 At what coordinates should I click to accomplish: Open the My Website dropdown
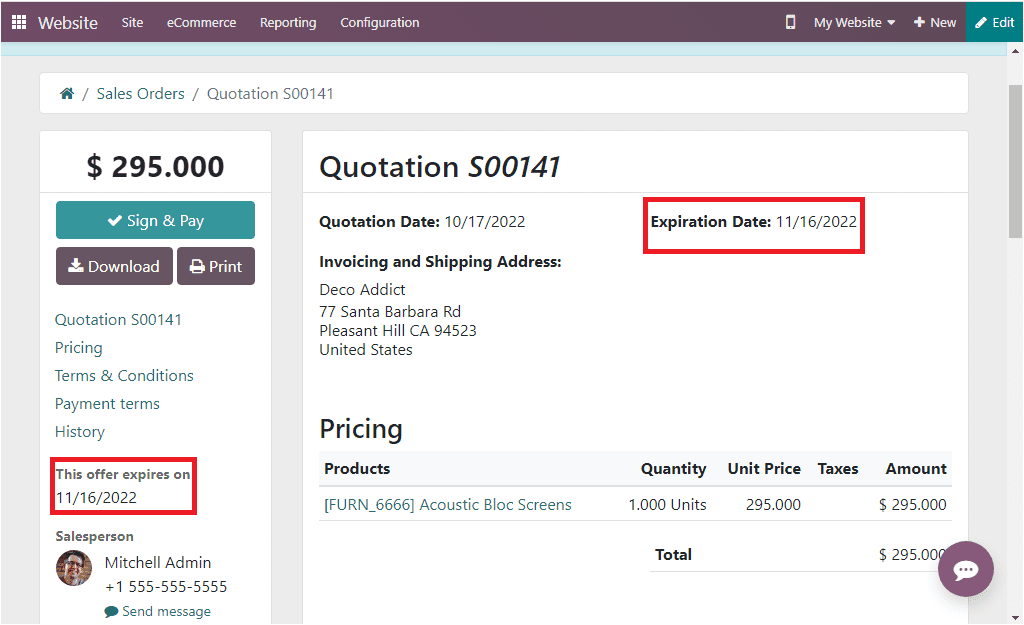852,21
